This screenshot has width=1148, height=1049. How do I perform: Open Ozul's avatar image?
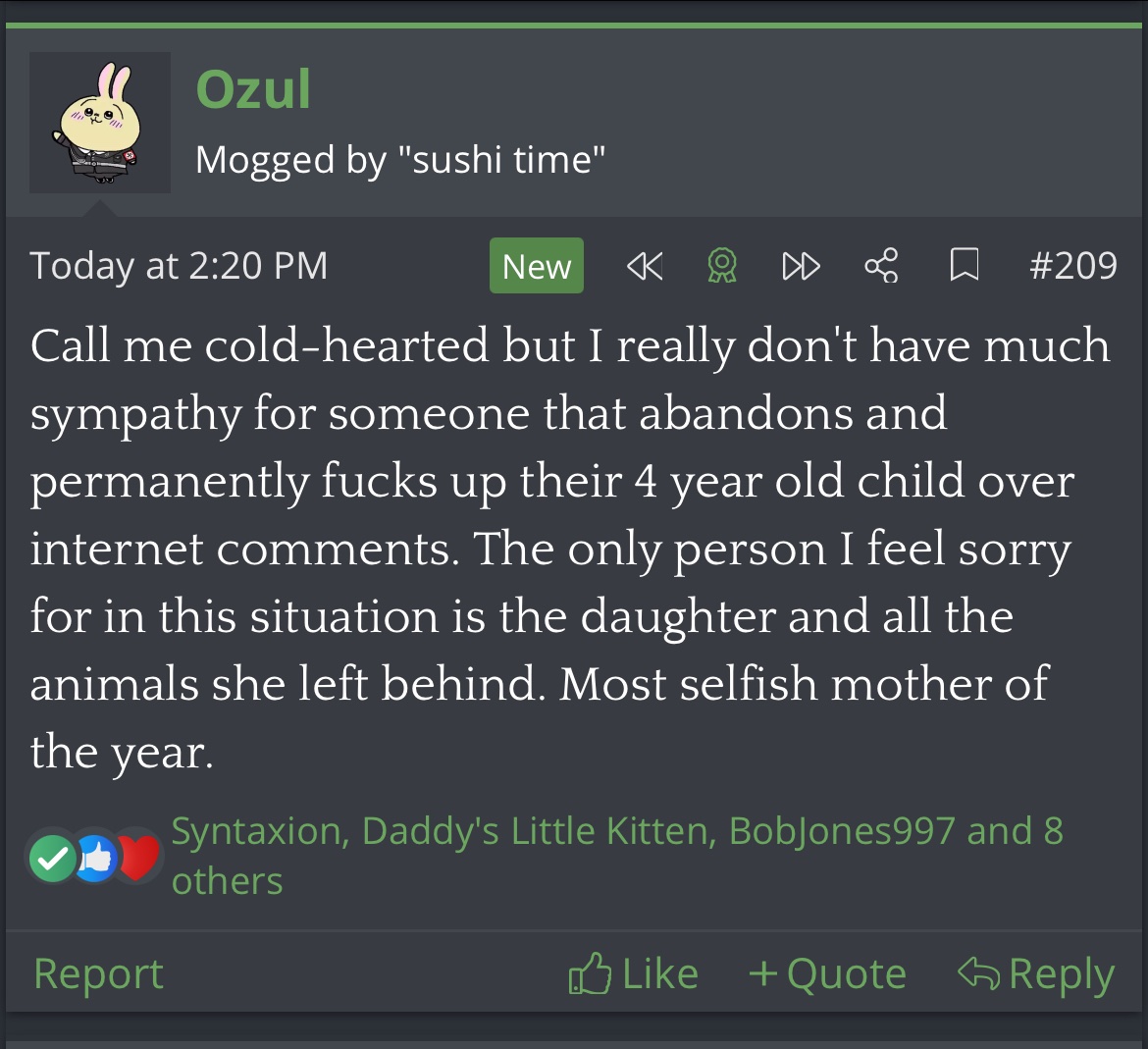pos(100,123)
